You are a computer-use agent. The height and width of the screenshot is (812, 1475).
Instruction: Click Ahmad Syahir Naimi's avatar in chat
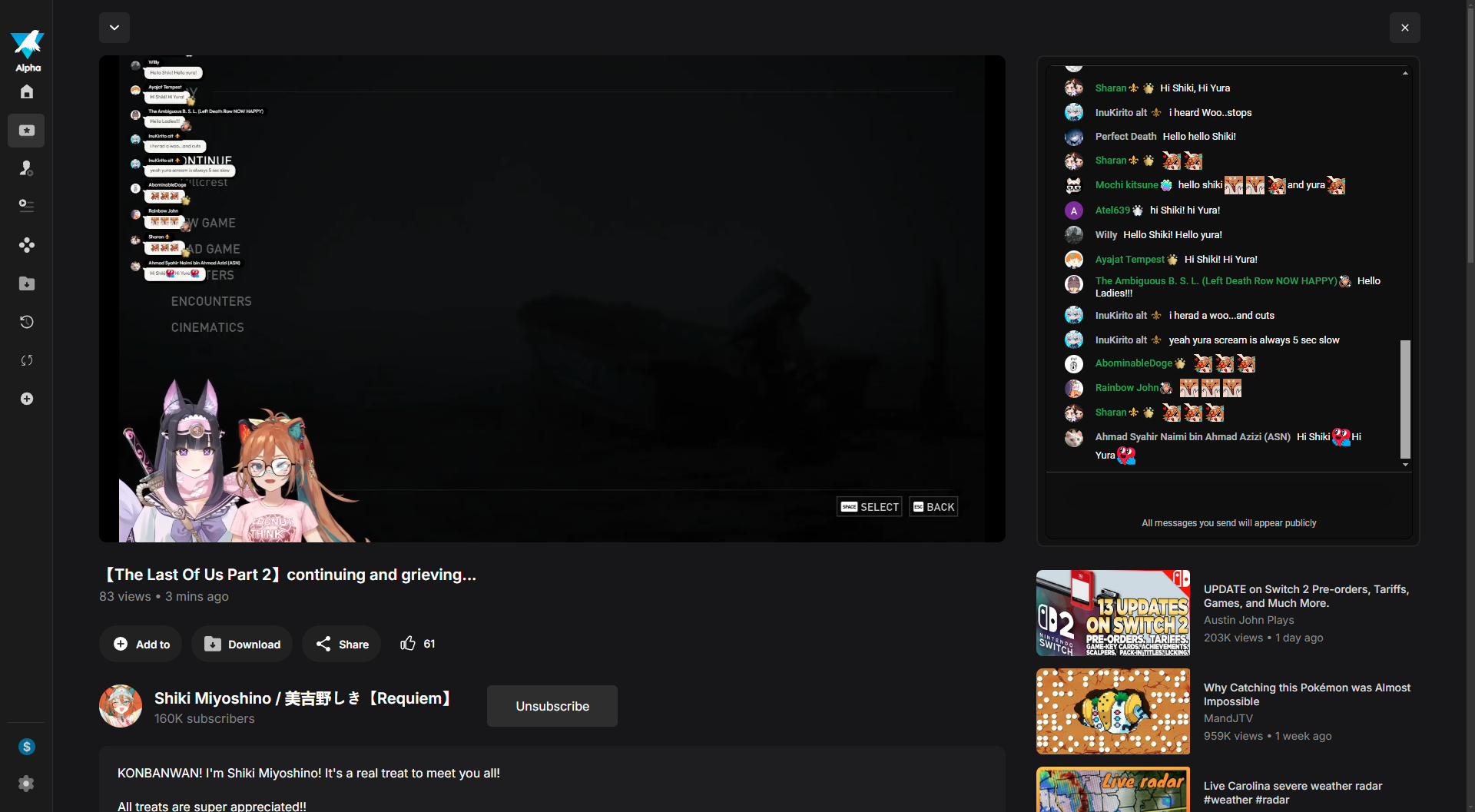1074,437
